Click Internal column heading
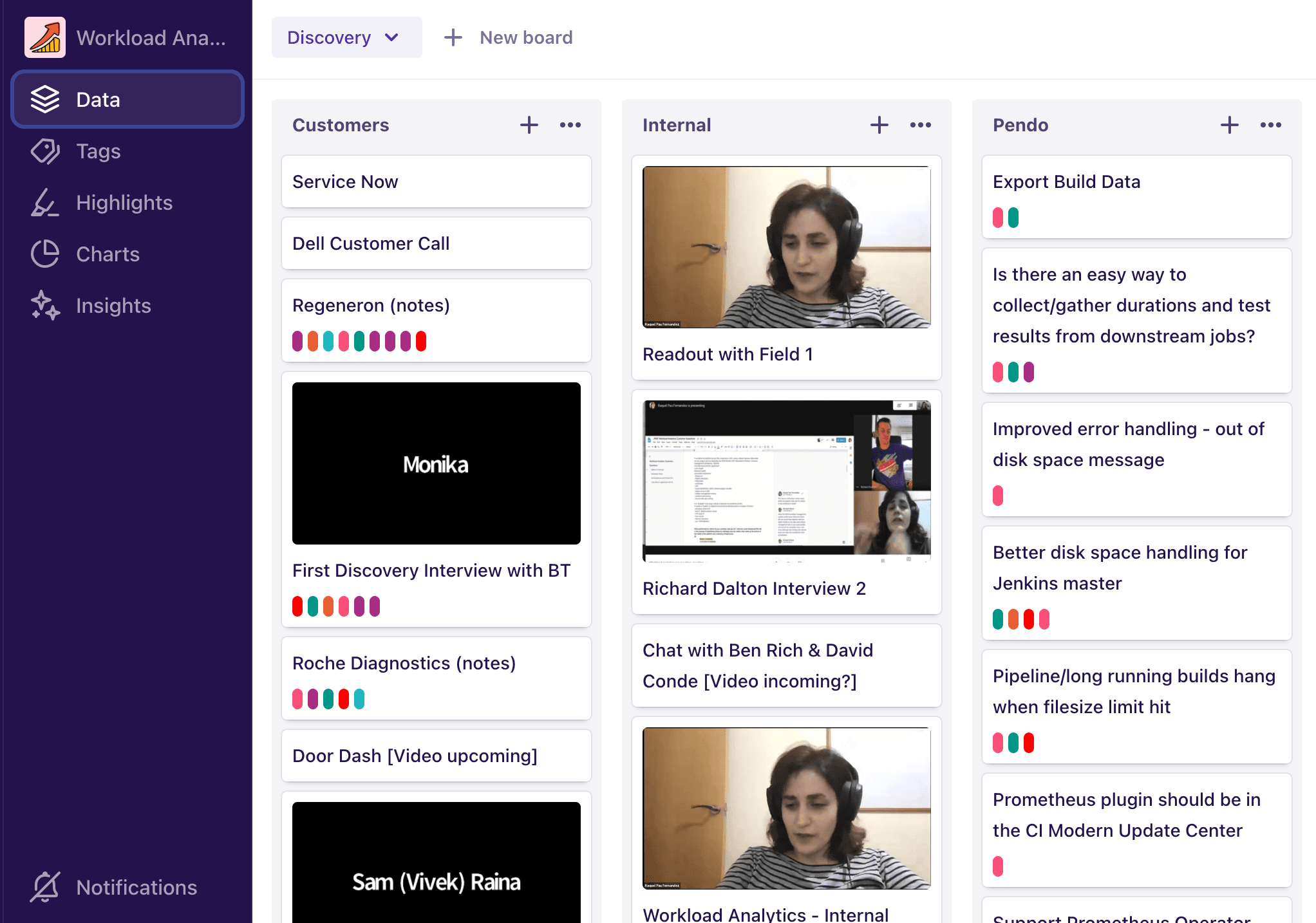Screen dimensions: 1316x923 point(677,125)
